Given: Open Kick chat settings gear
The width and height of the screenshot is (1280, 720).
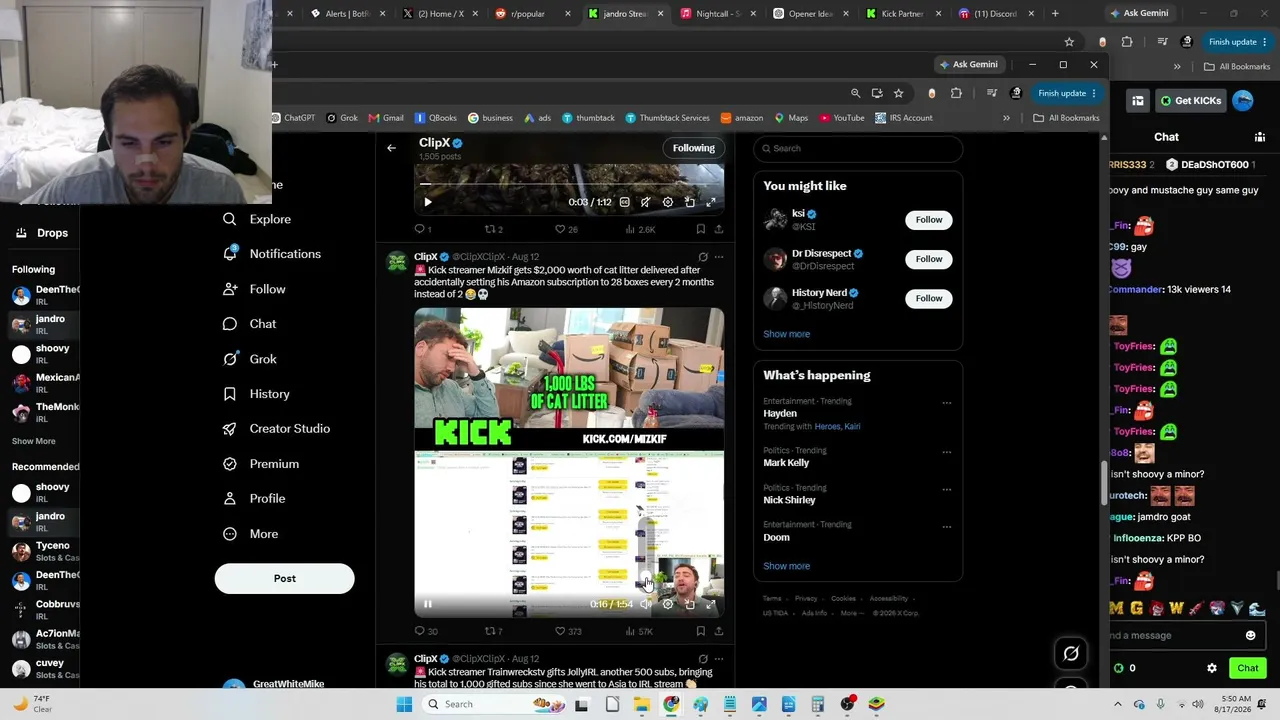Looking at the screenshot, I should [x=1212, y=668].
